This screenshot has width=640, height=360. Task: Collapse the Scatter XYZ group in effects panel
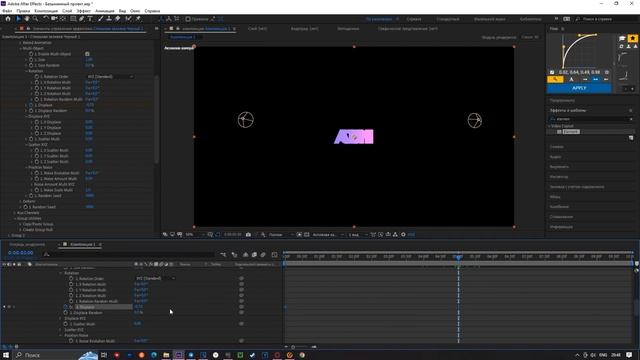[26, 144]
